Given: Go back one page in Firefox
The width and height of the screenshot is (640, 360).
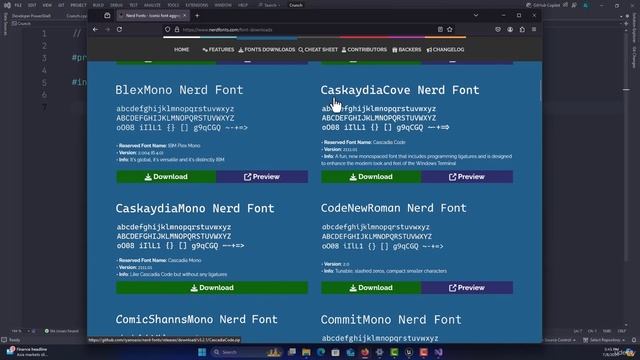Looking at the screenshot, I should click(95, 29).
